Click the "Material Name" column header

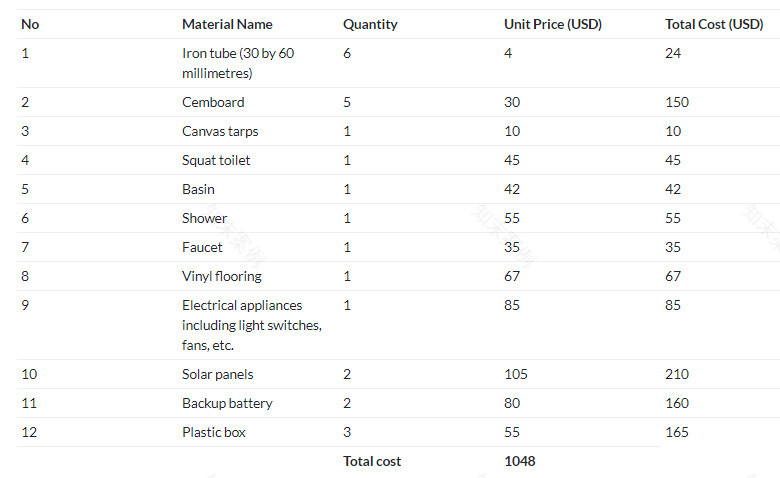[227, 24]
